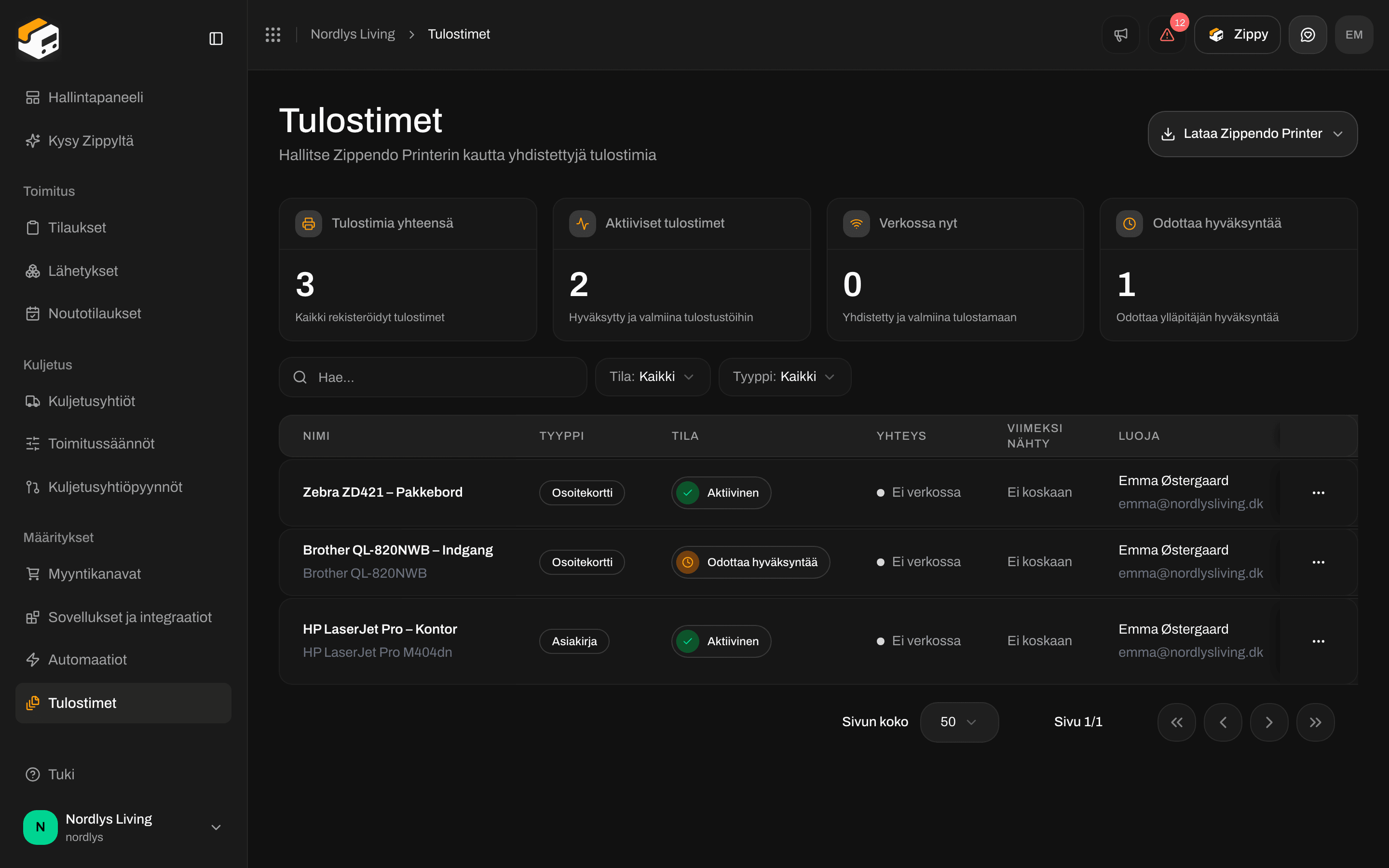Open HP LaserJet Pro – Kontor printer

tap(380, 629)
